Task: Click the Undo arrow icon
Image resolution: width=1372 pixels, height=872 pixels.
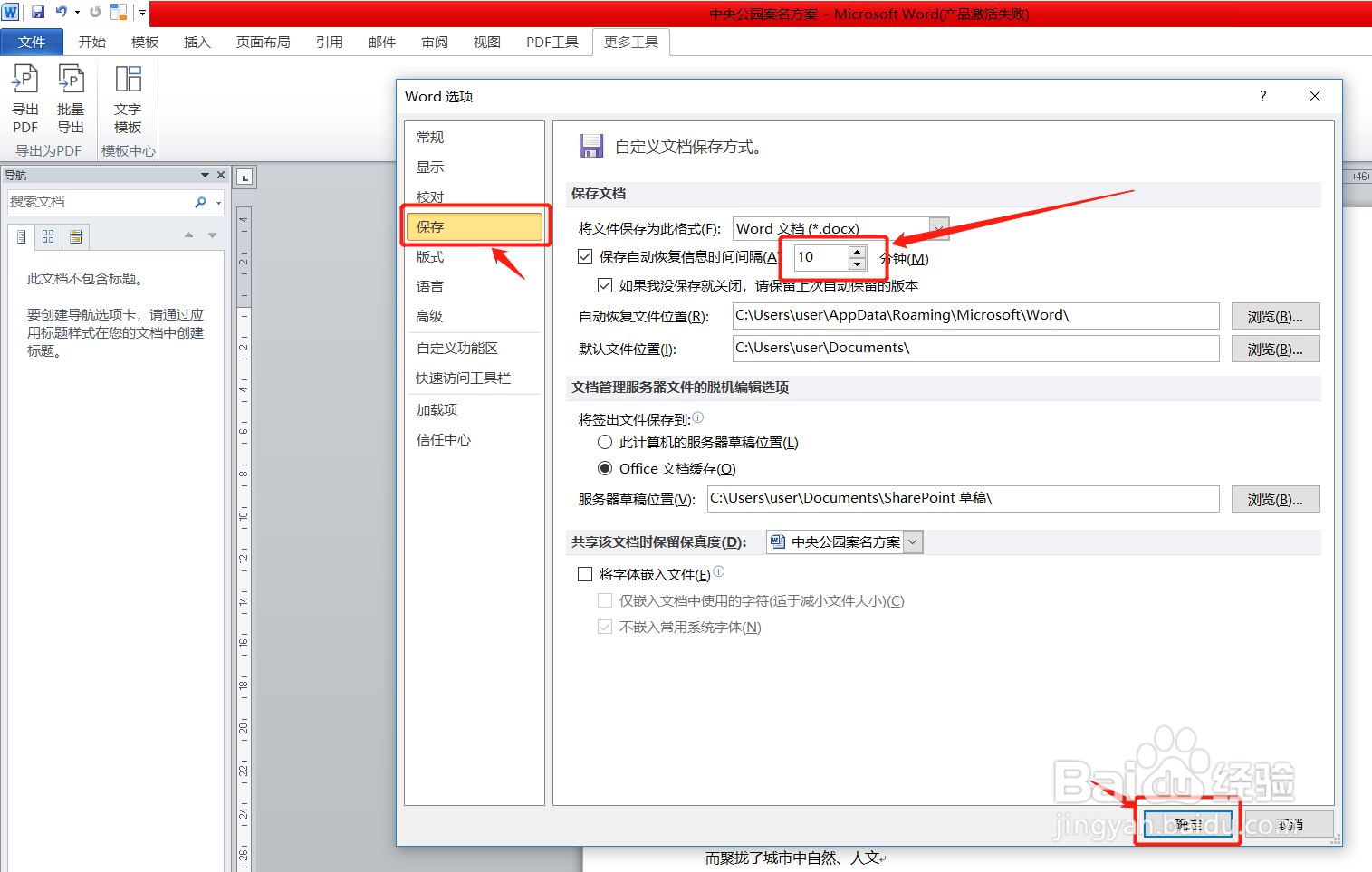Action: click(x=61, y=12)
